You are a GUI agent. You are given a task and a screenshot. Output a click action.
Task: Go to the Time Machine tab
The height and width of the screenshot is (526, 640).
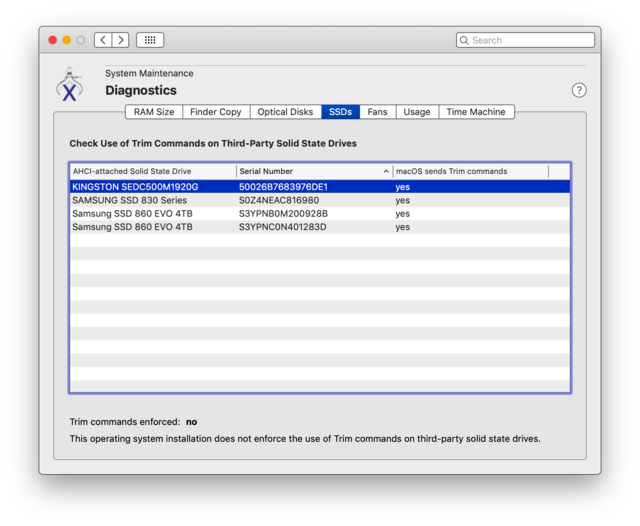[x=476, y=112]
